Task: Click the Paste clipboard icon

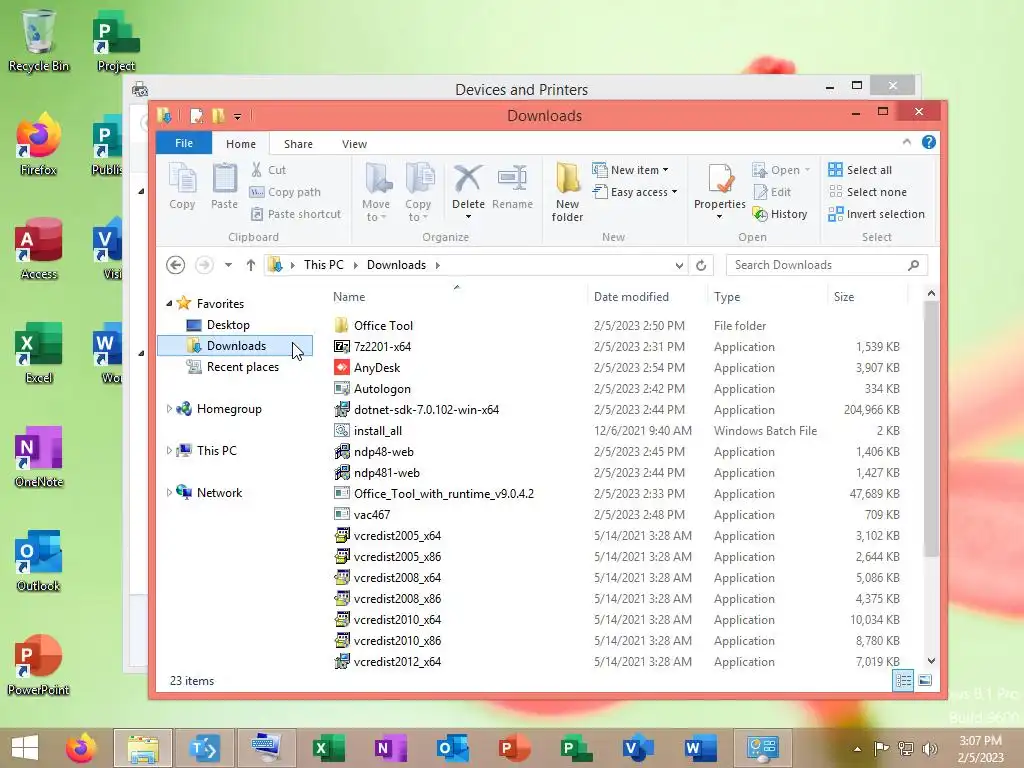Action: coord(224,185)
